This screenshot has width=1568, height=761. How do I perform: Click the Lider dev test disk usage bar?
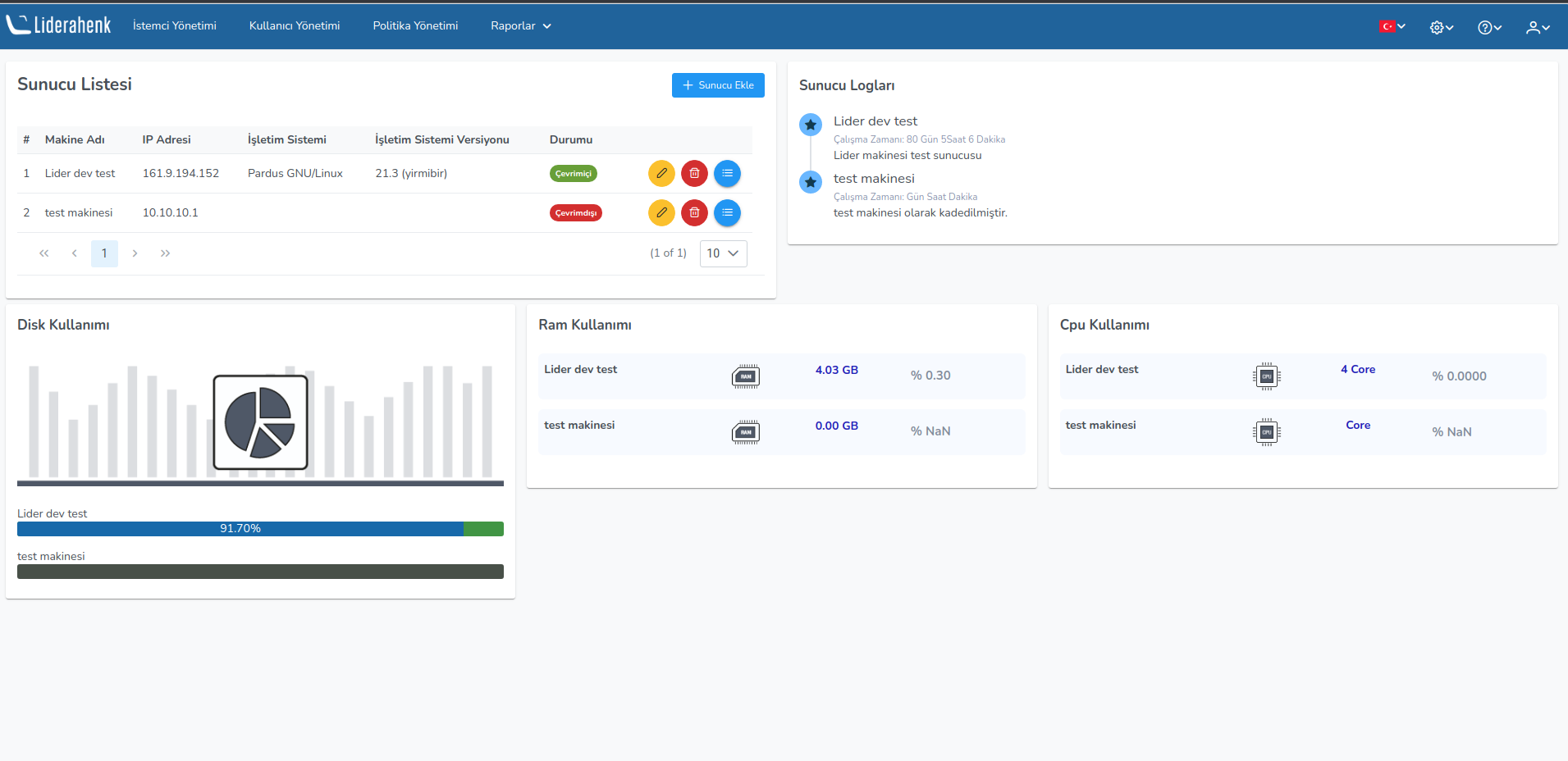point(260,529)
